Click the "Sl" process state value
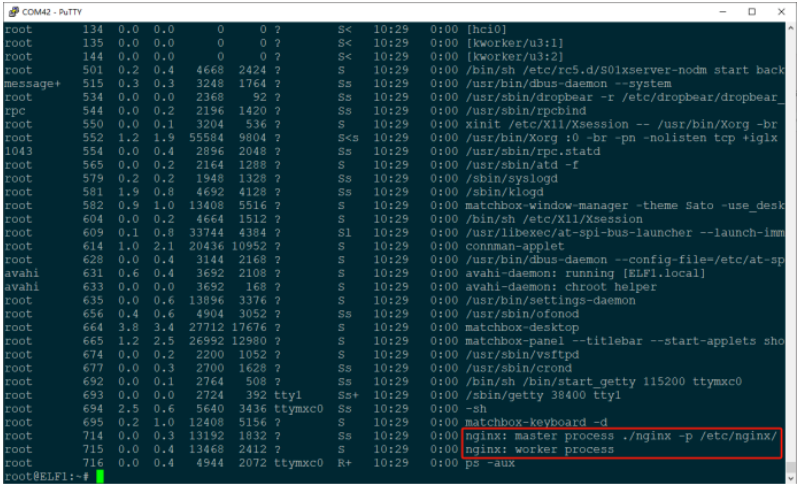The height and width of the screenshot is (487, 802). (345, 233)
